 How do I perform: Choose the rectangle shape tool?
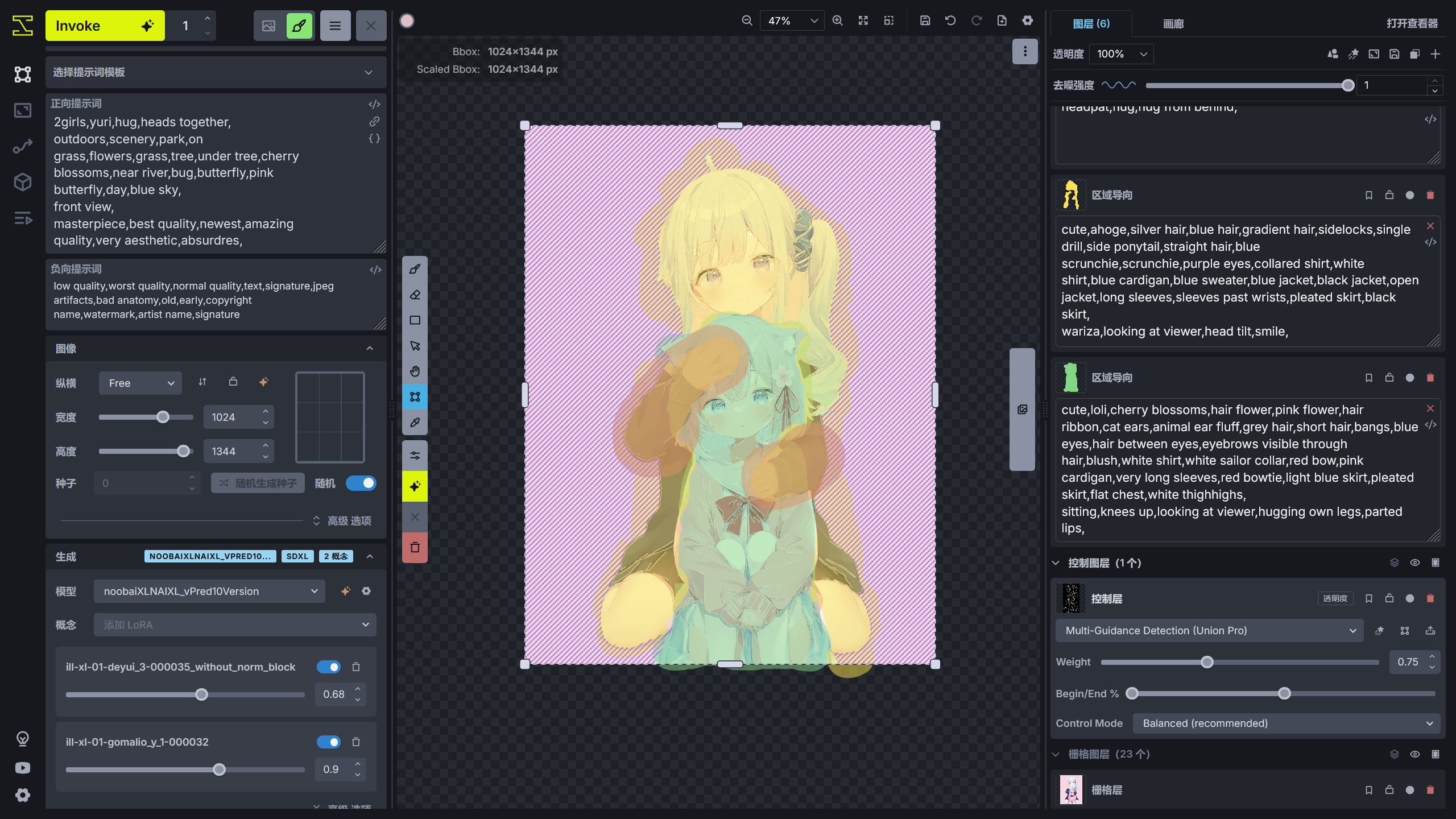415,320
